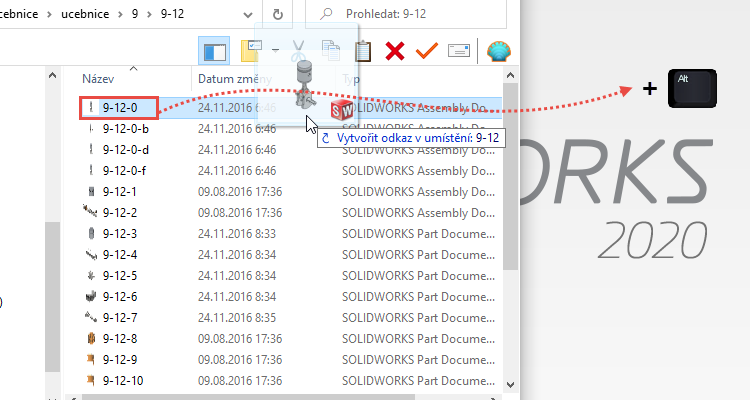Click up arrow of file list scrollbar

click(510, 76)
